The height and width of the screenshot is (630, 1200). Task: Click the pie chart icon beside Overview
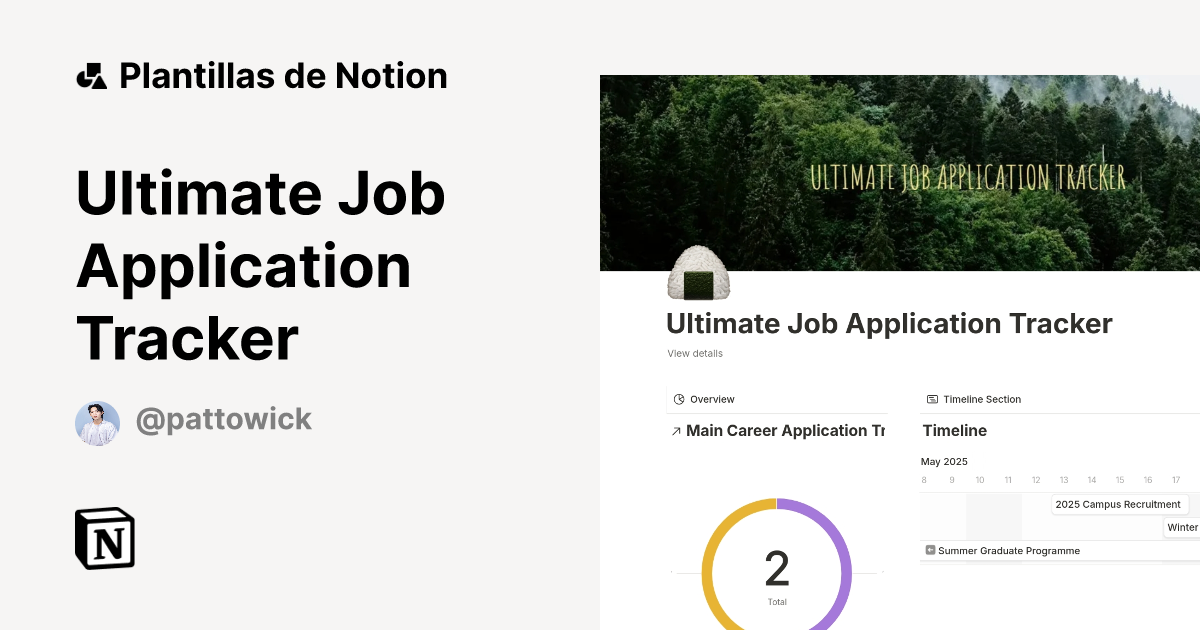point(678,399)
